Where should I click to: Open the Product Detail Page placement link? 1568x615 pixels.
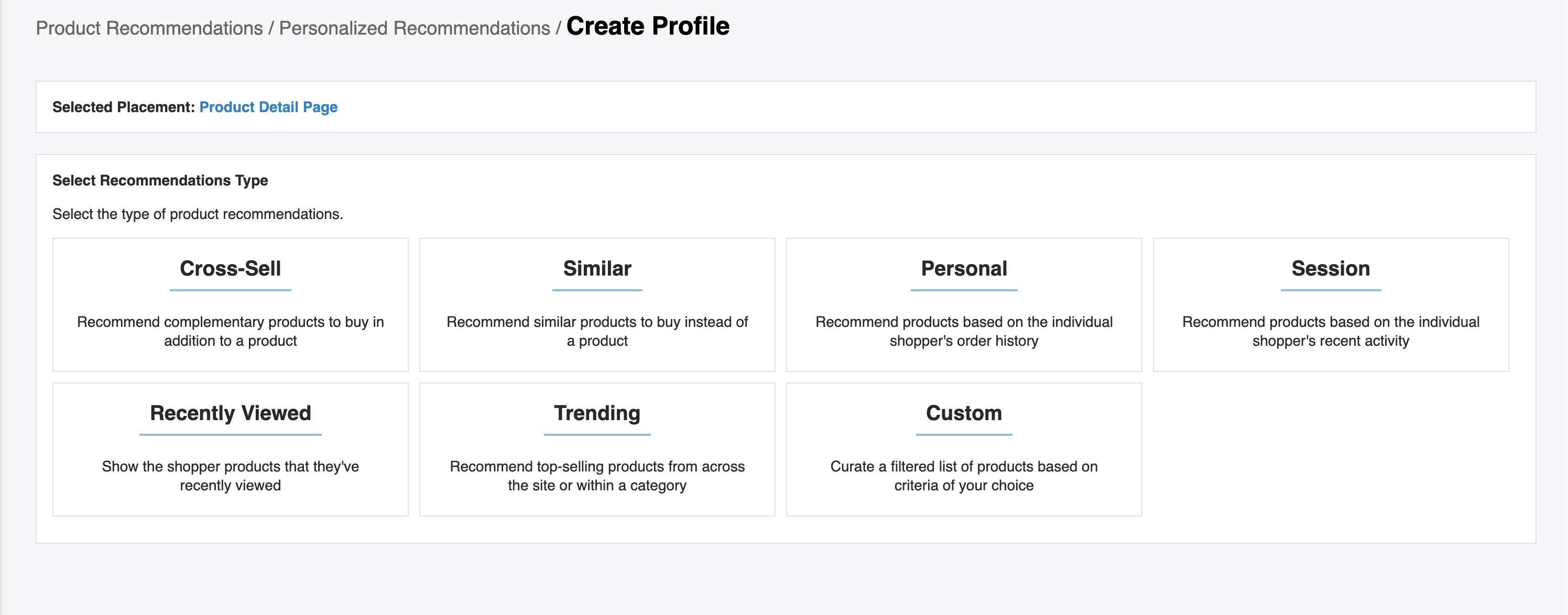coord(268,107)
